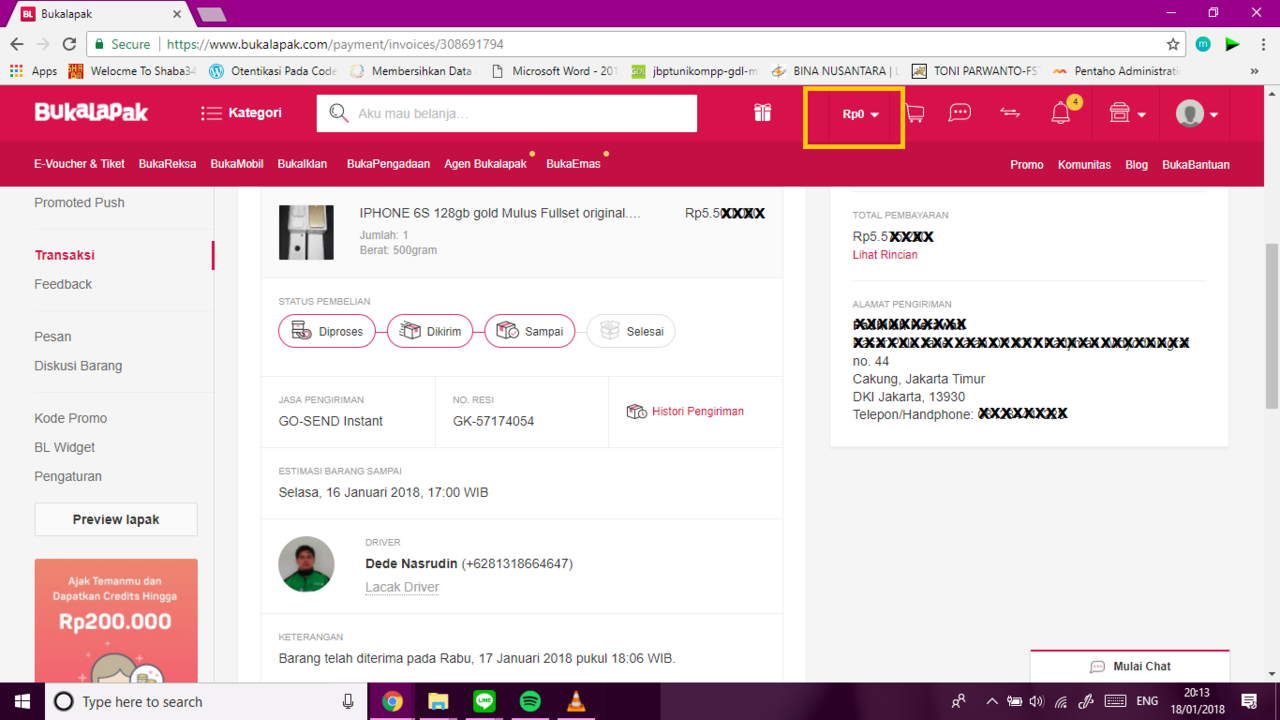
Task: Open BukaIklan menu item
Action: pos(302,164)
